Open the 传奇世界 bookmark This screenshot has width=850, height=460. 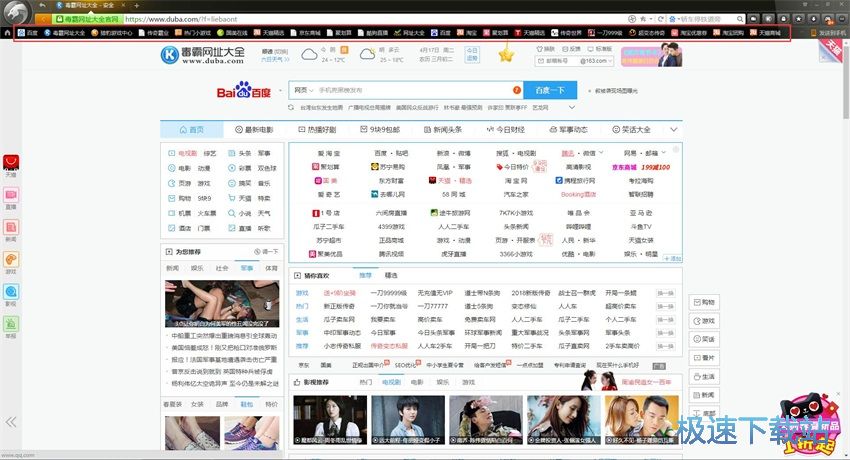click(x=566, y=33)
